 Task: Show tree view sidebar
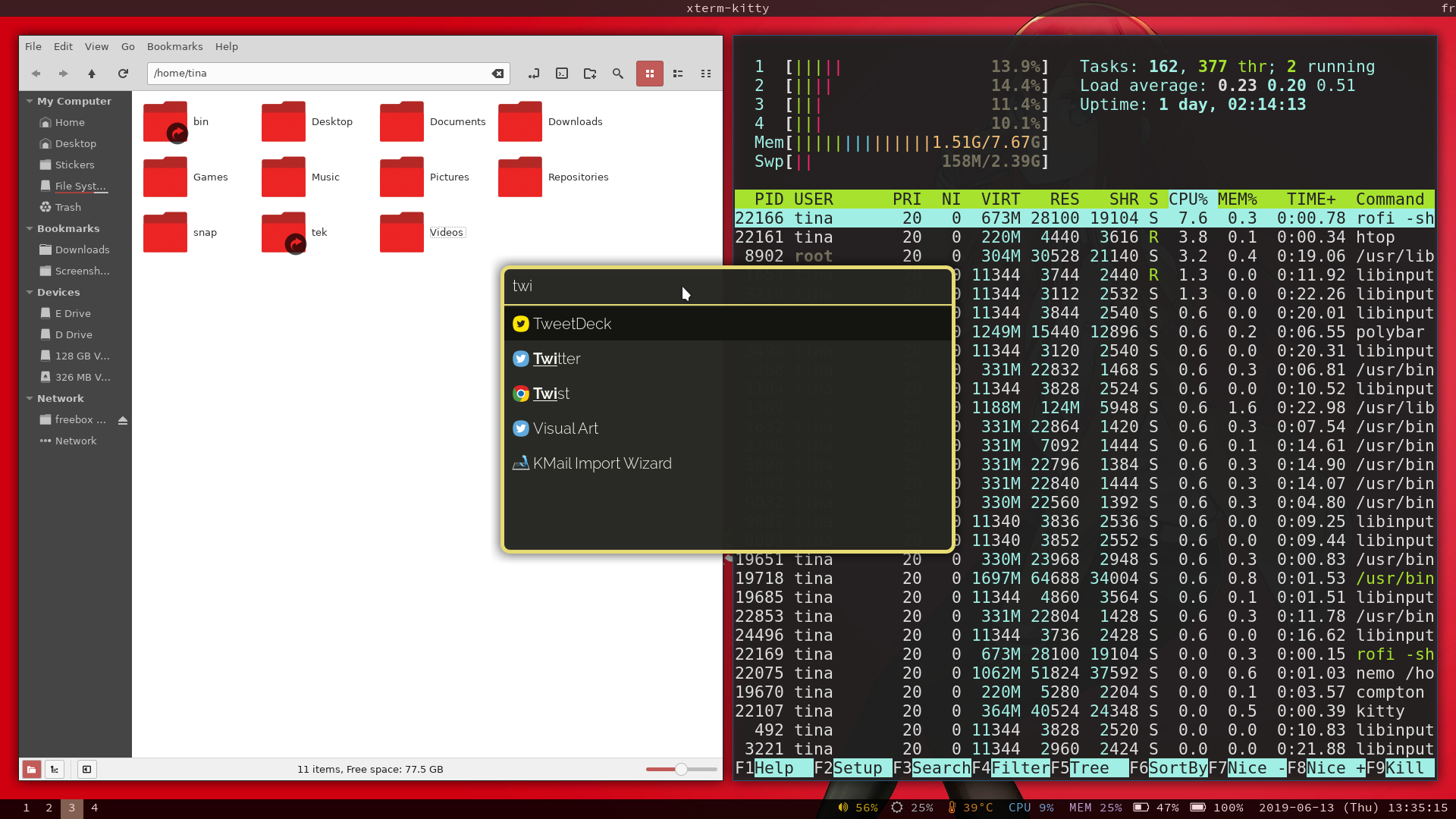tap(55, 769)
